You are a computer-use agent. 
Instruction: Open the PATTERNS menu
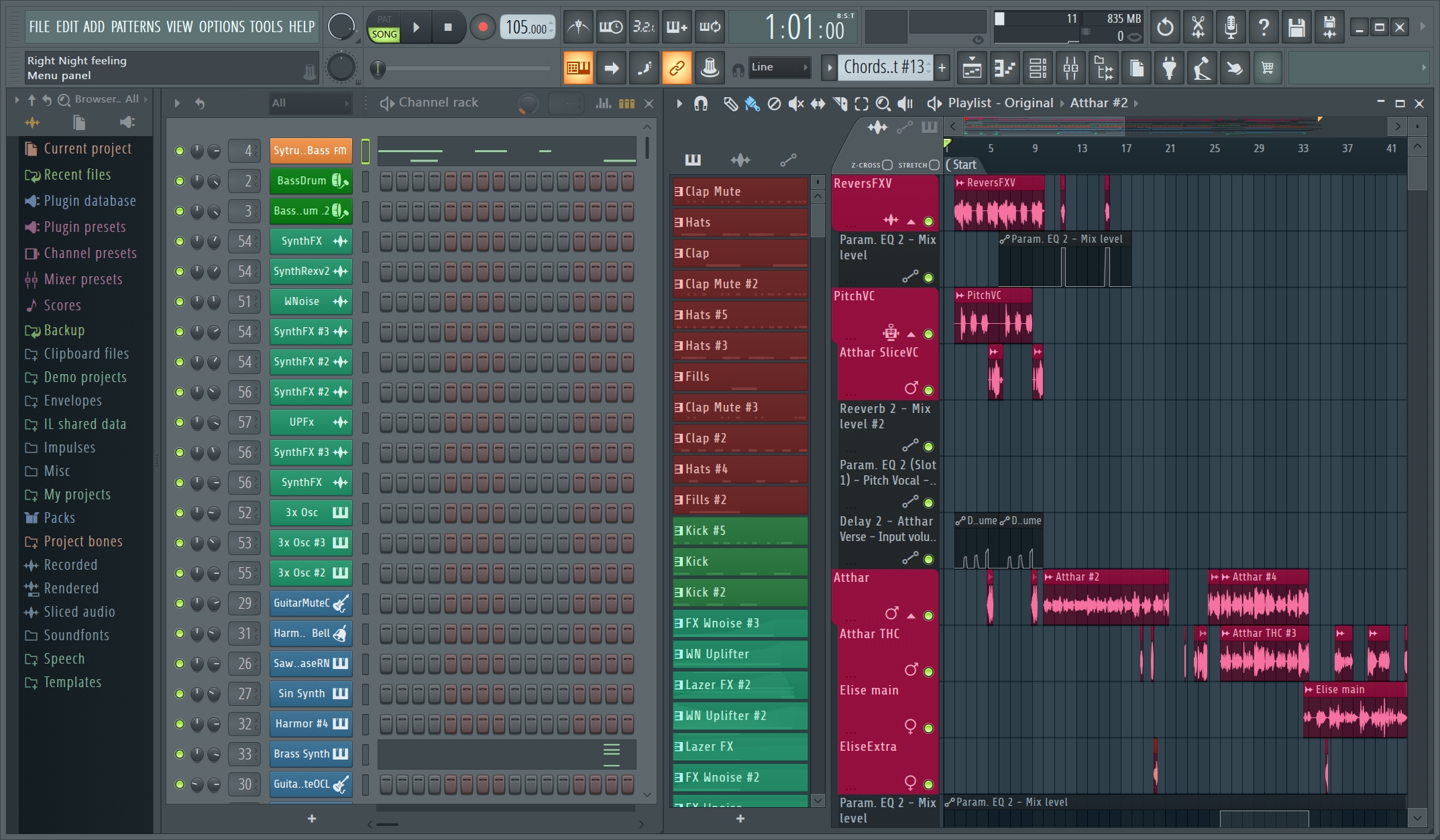pyautogui.click(x=137, y=27)
